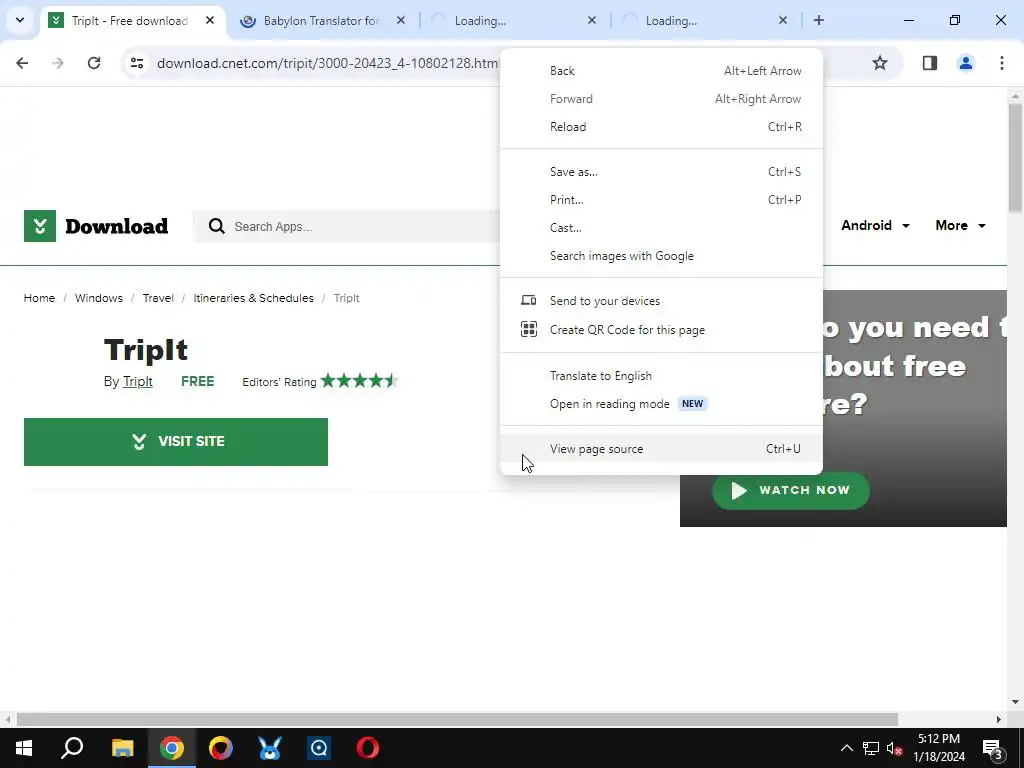Select Create QR Code for this page
1024x768 pixels.
coord(661,330)
